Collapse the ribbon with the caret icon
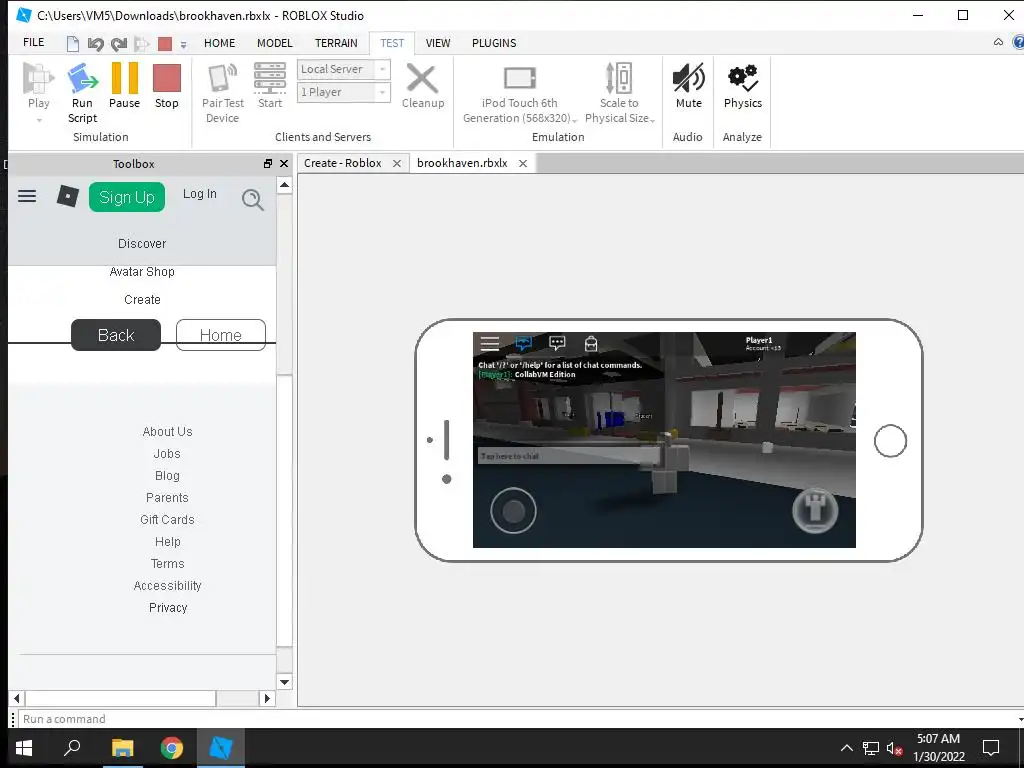The width and height of the screenshot is (1024, 768). point(998,42)
